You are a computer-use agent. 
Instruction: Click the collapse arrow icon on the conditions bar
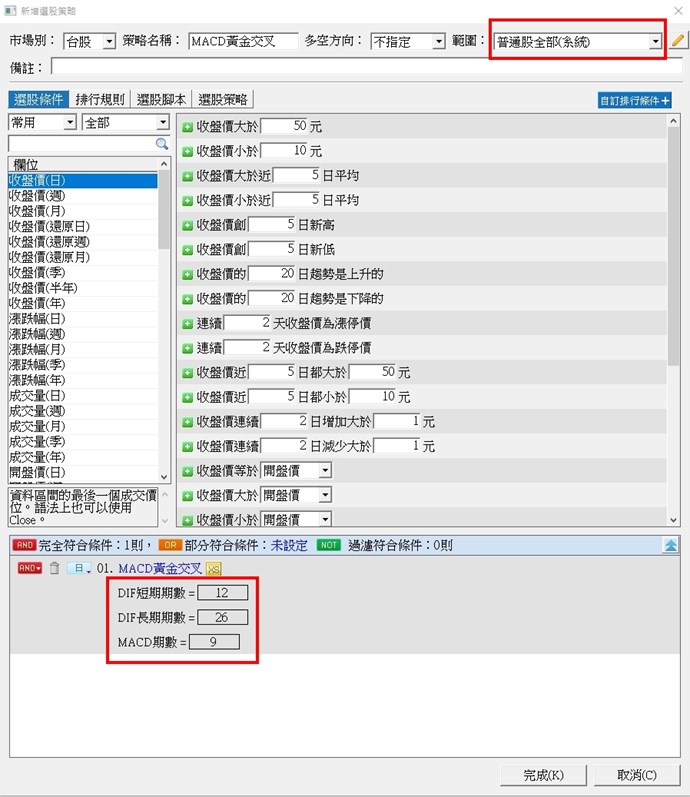point(671,545)
